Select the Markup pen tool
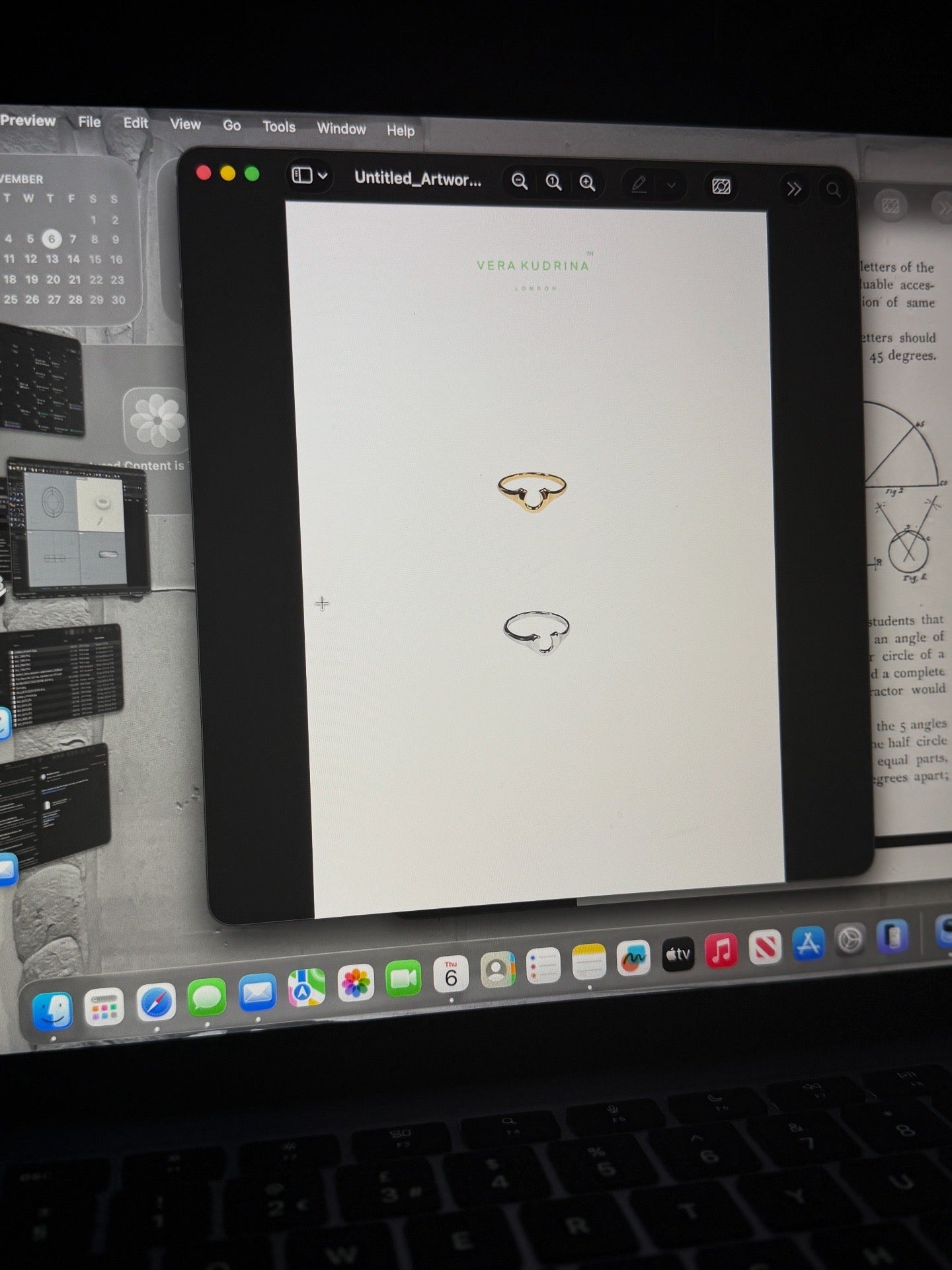Image resolution: width=952 pixels, height=1270 pixels. (639, 185)
